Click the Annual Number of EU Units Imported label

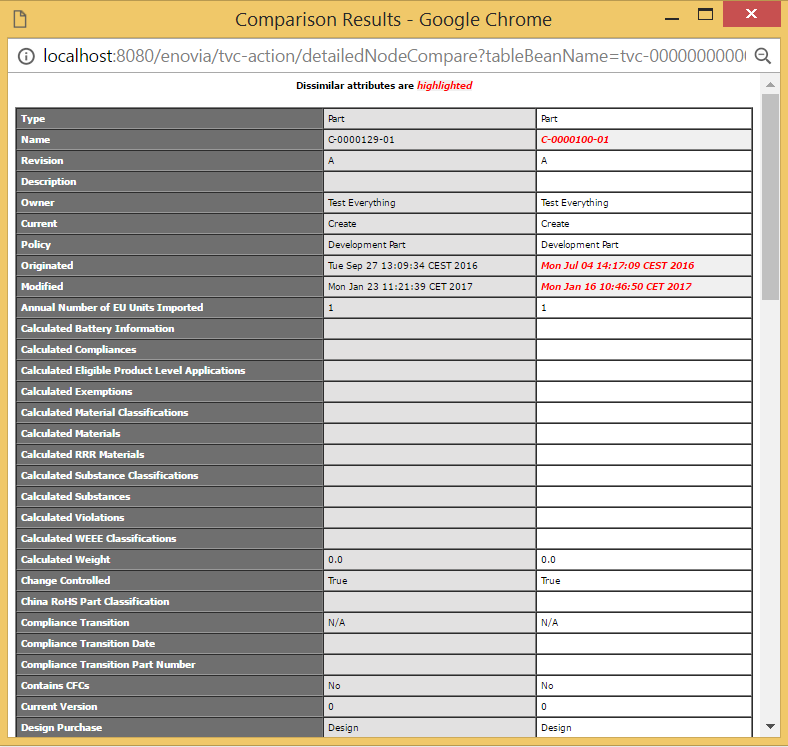coord(111,308)
